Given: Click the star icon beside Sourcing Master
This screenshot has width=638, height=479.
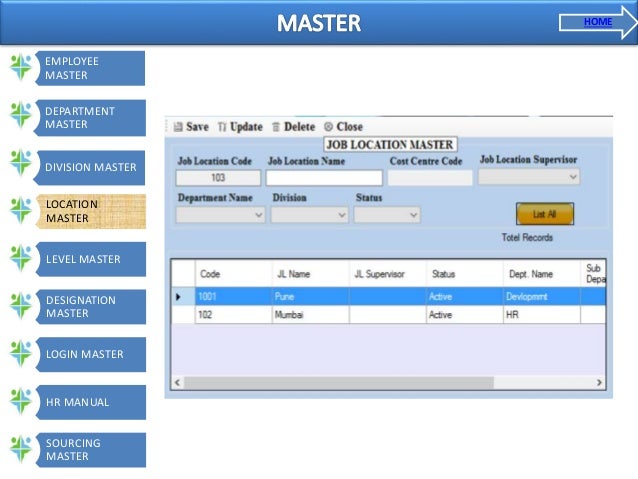Looking at the screenshot, I should pos(21,449).
